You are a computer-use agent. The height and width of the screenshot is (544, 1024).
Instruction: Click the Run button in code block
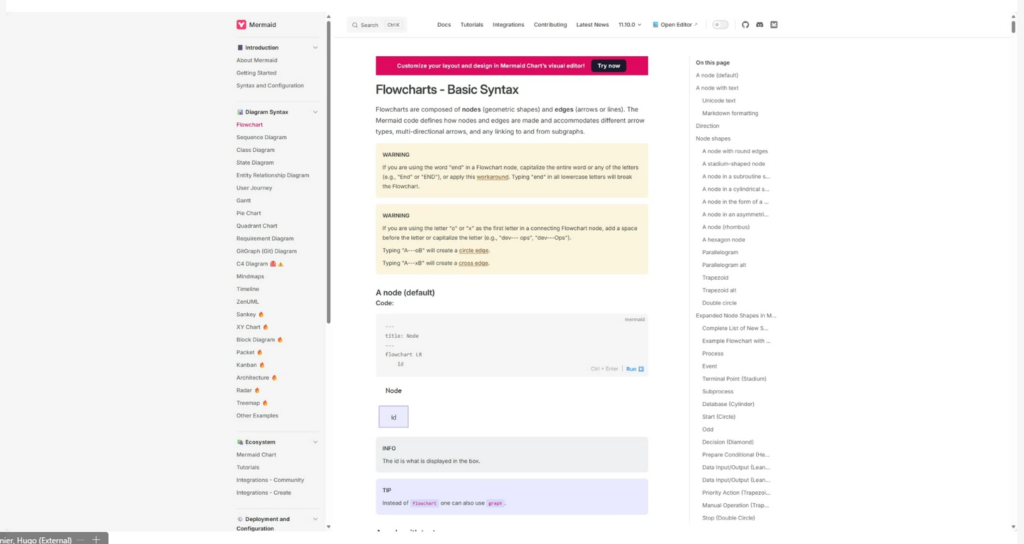pos(635,369)
